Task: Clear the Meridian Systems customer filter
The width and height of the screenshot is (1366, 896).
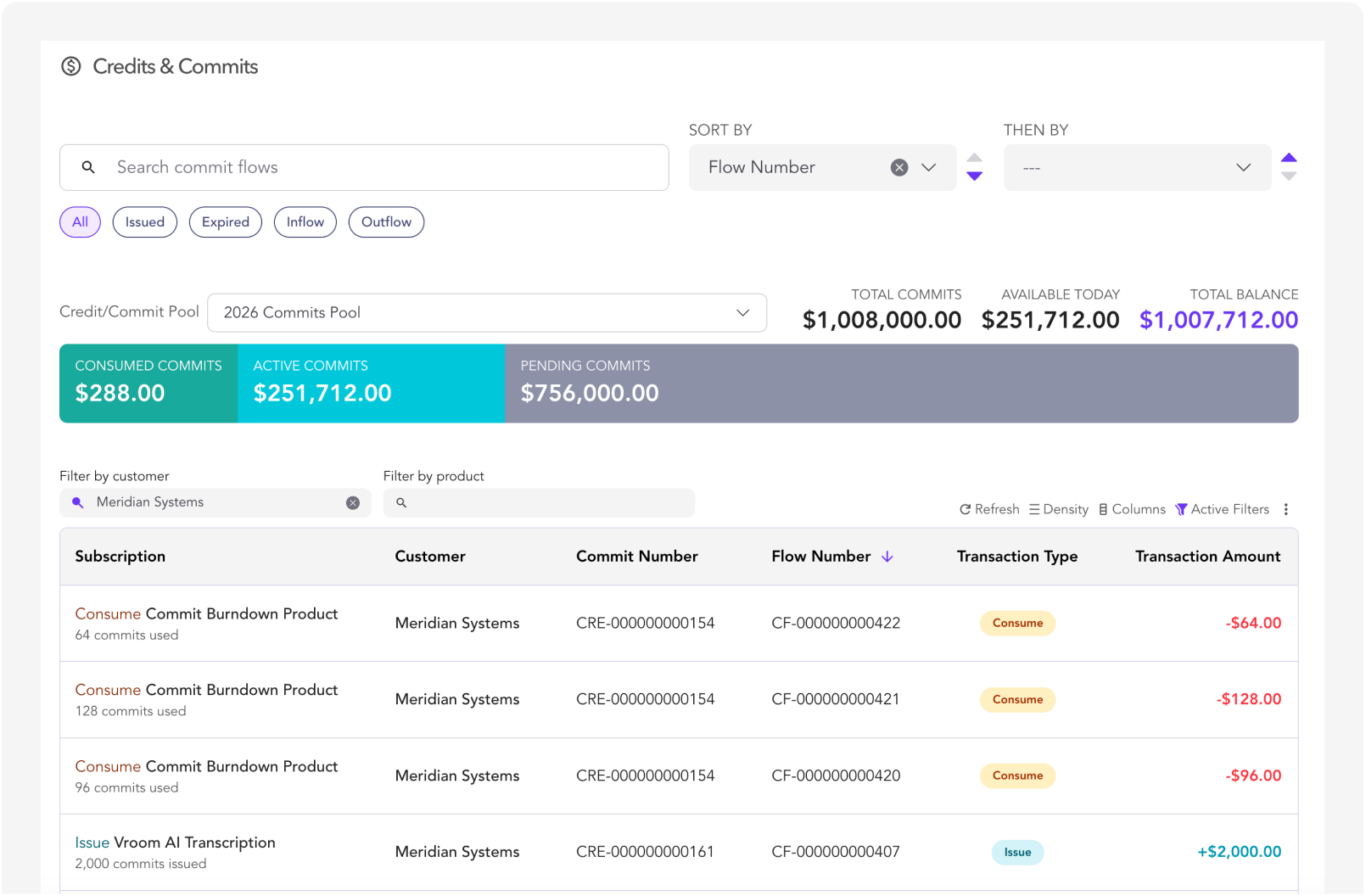Action: coord(353,503)
